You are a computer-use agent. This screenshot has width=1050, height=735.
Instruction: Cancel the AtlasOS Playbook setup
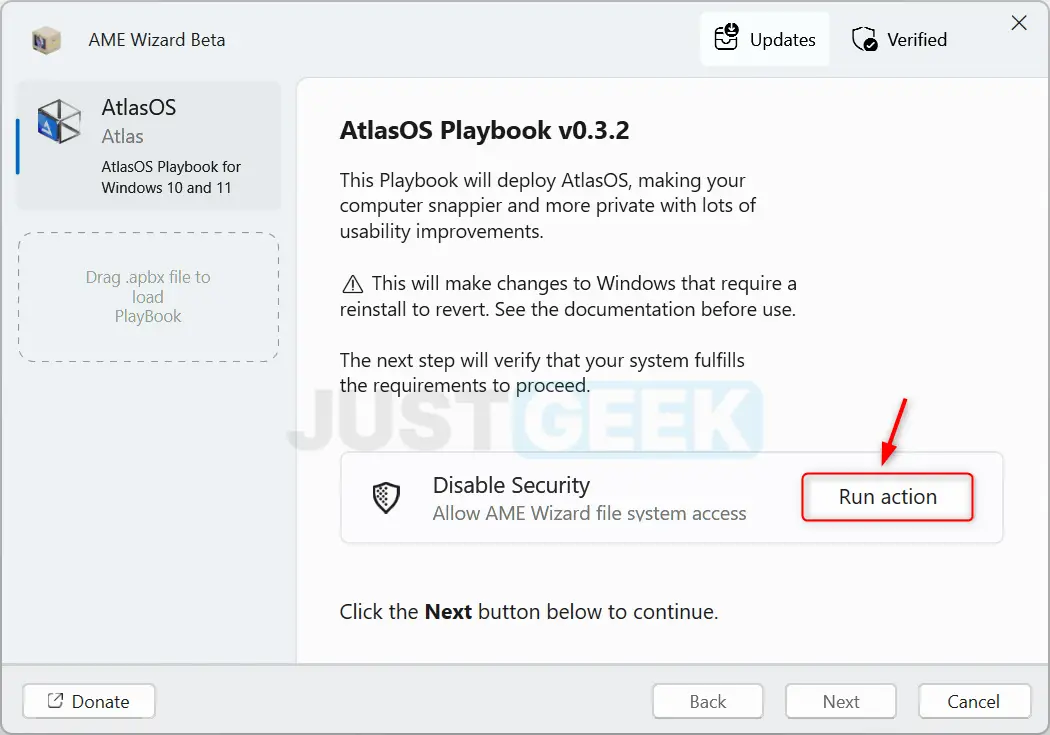974,701
